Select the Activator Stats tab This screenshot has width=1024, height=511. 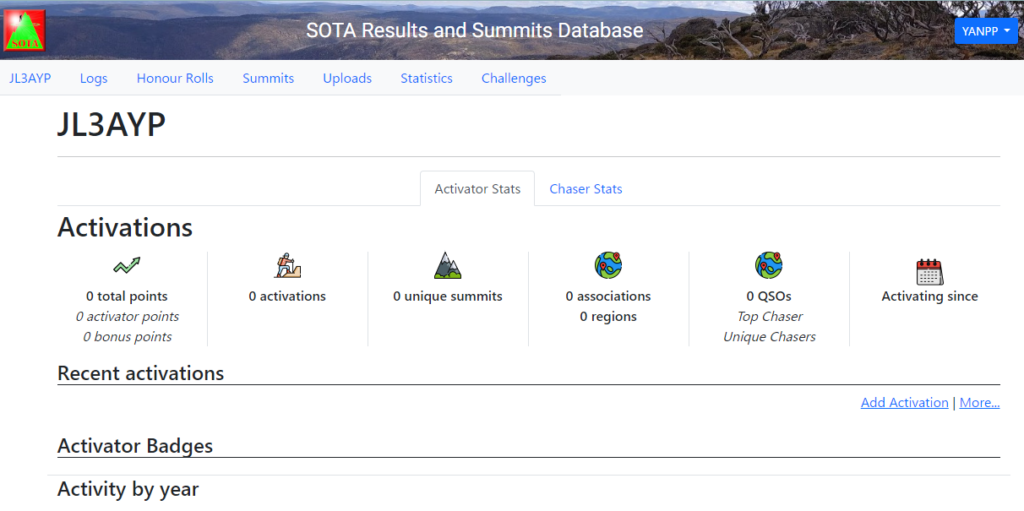coord(477,189)
